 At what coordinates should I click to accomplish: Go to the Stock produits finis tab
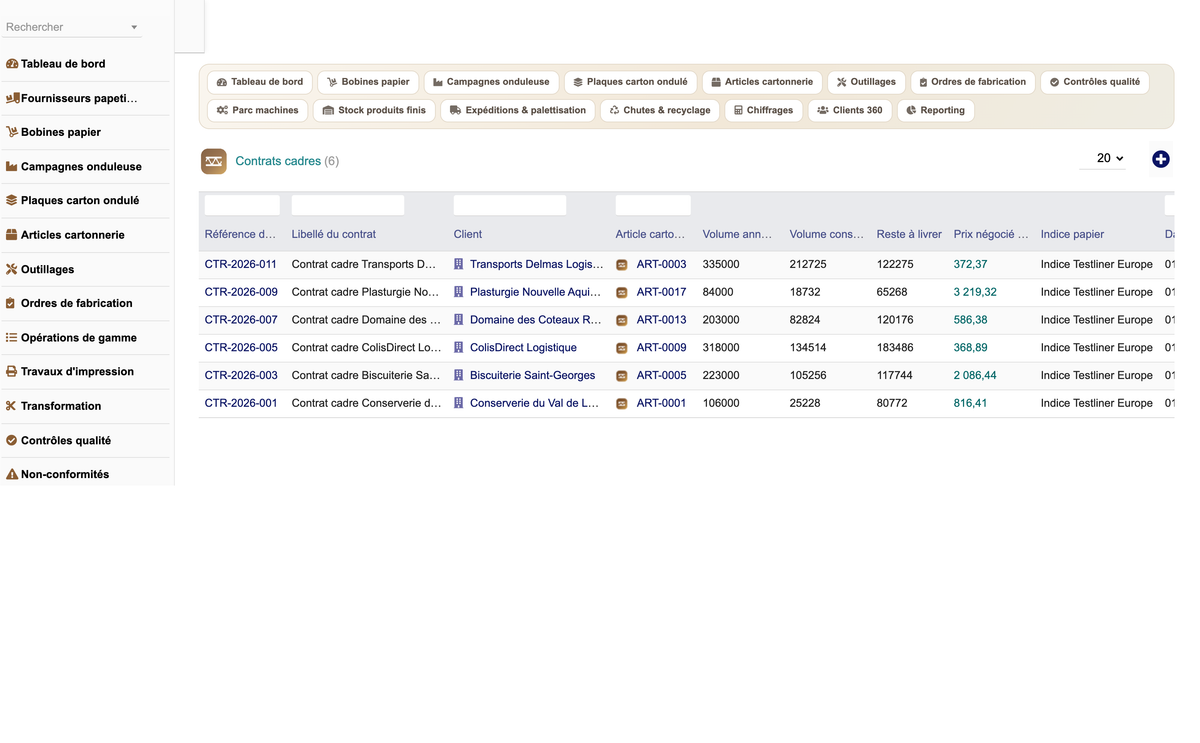374,110
